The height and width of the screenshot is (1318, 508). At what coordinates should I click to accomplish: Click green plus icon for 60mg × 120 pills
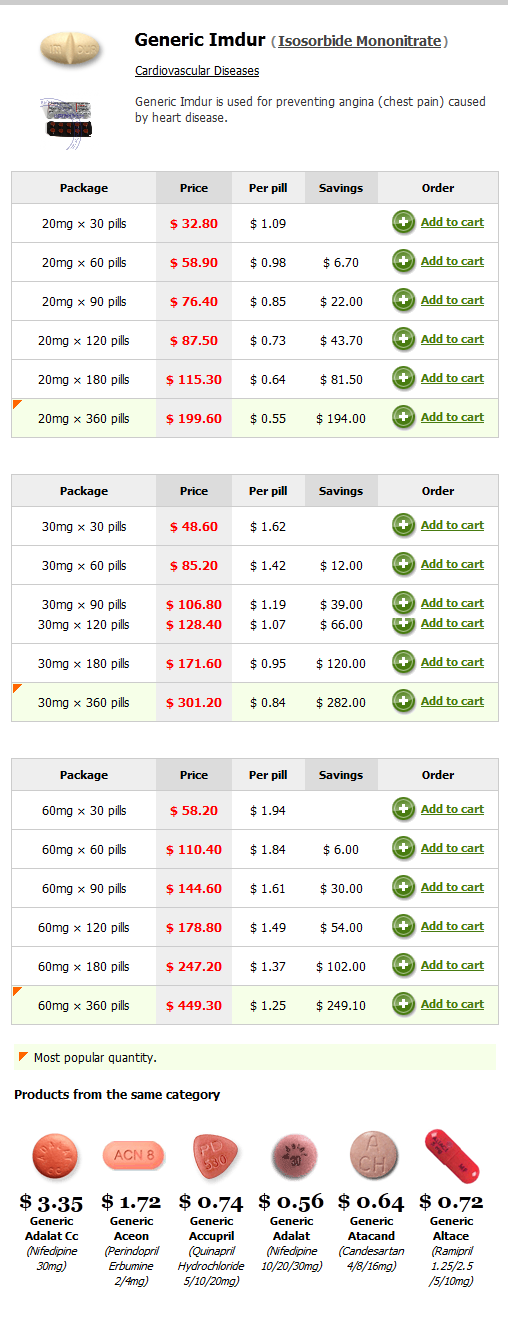pyautogui.click(x=404, y=926)
